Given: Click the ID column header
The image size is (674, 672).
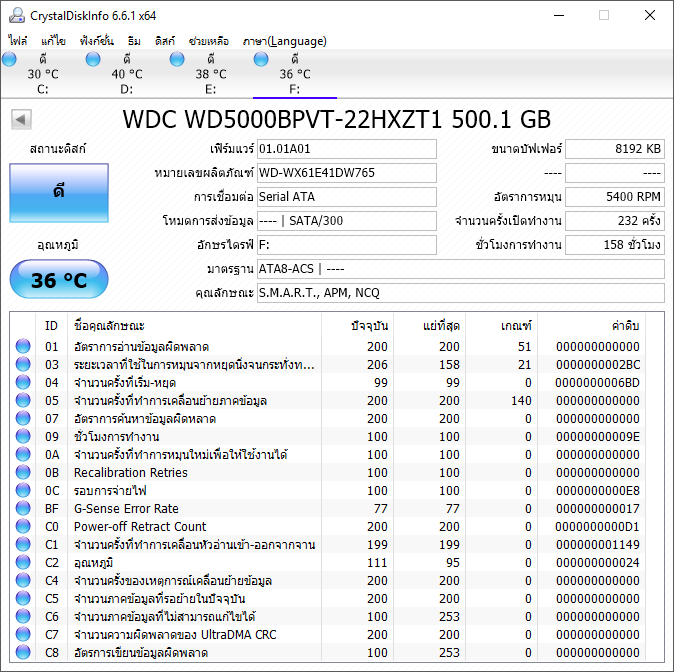Looking at the screenshot, I should [51, 326].
